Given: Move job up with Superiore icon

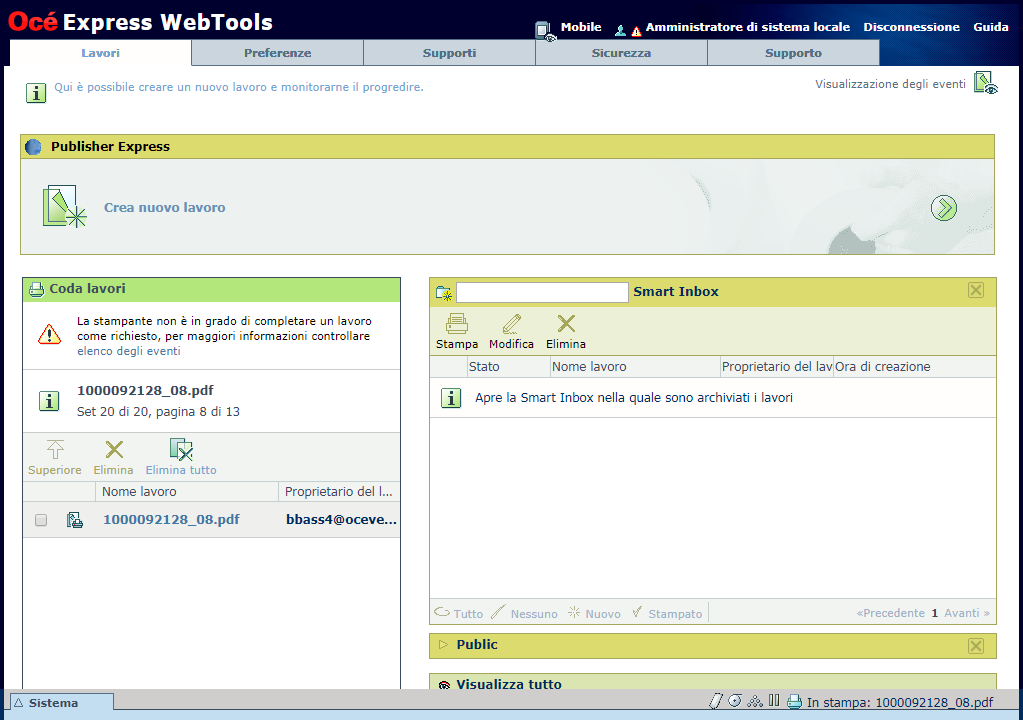Looking at the screenshot, I should coord(55,449).
